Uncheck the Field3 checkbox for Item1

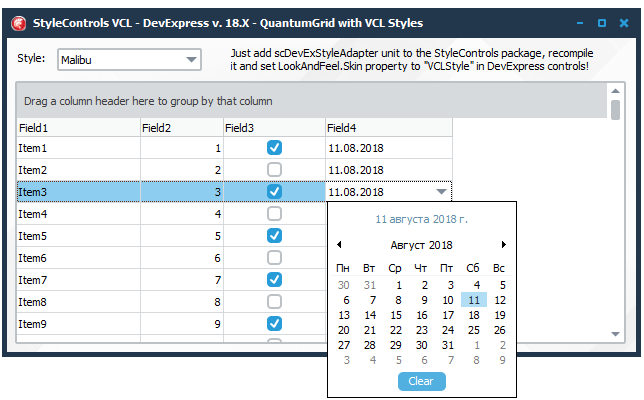274,148
